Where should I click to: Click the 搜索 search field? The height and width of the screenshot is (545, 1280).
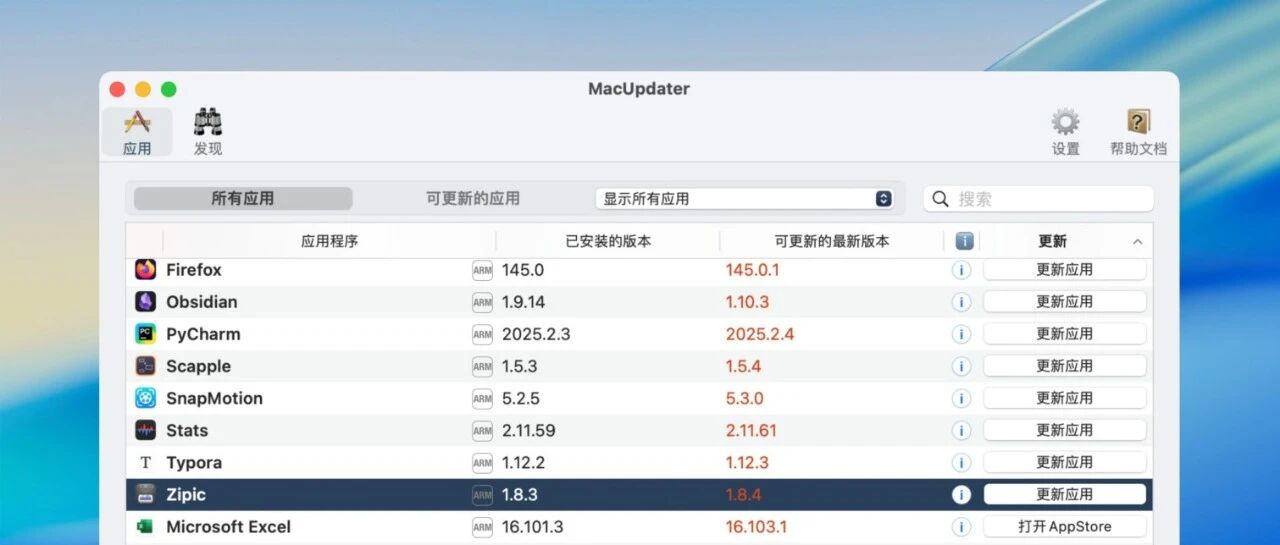(1038, 199)
